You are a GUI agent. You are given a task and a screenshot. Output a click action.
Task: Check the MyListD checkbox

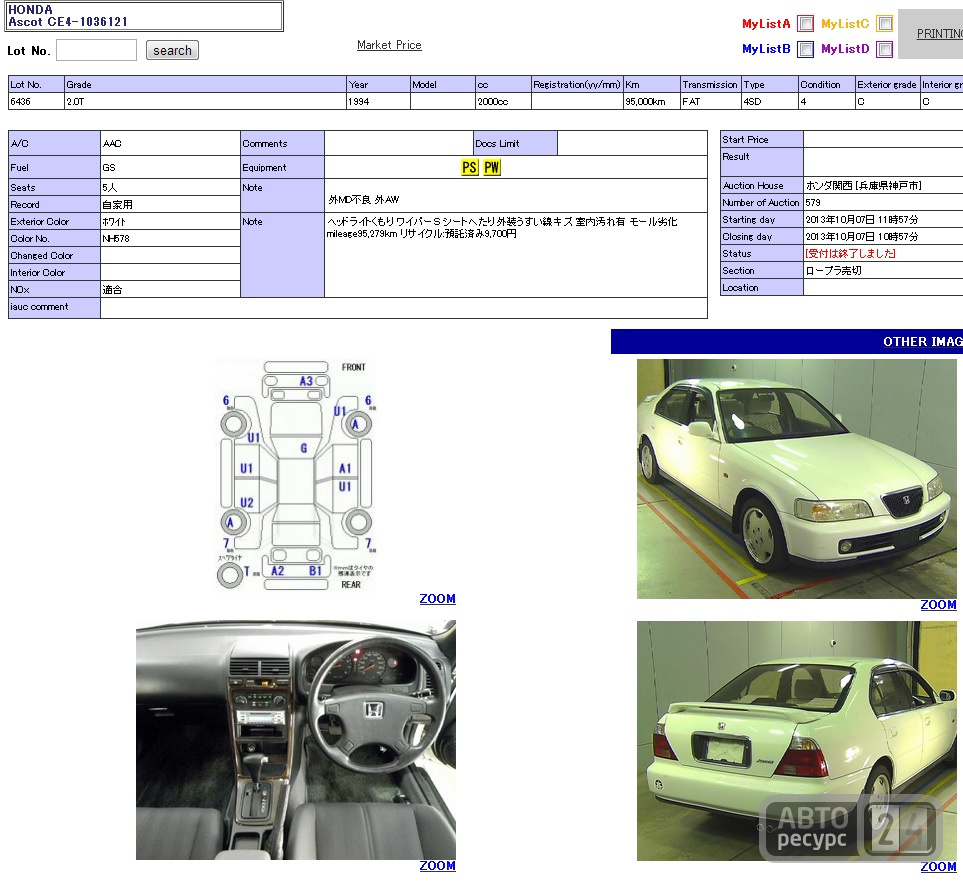point(884,49)
